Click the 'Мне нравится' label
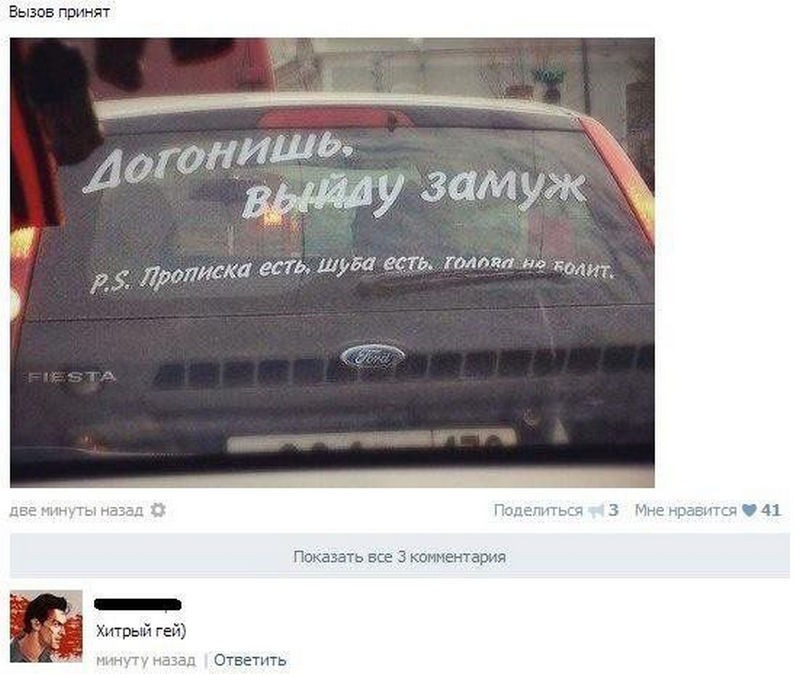Image resolution: width=800 pixels, height=674 pixels. (686, 510)
